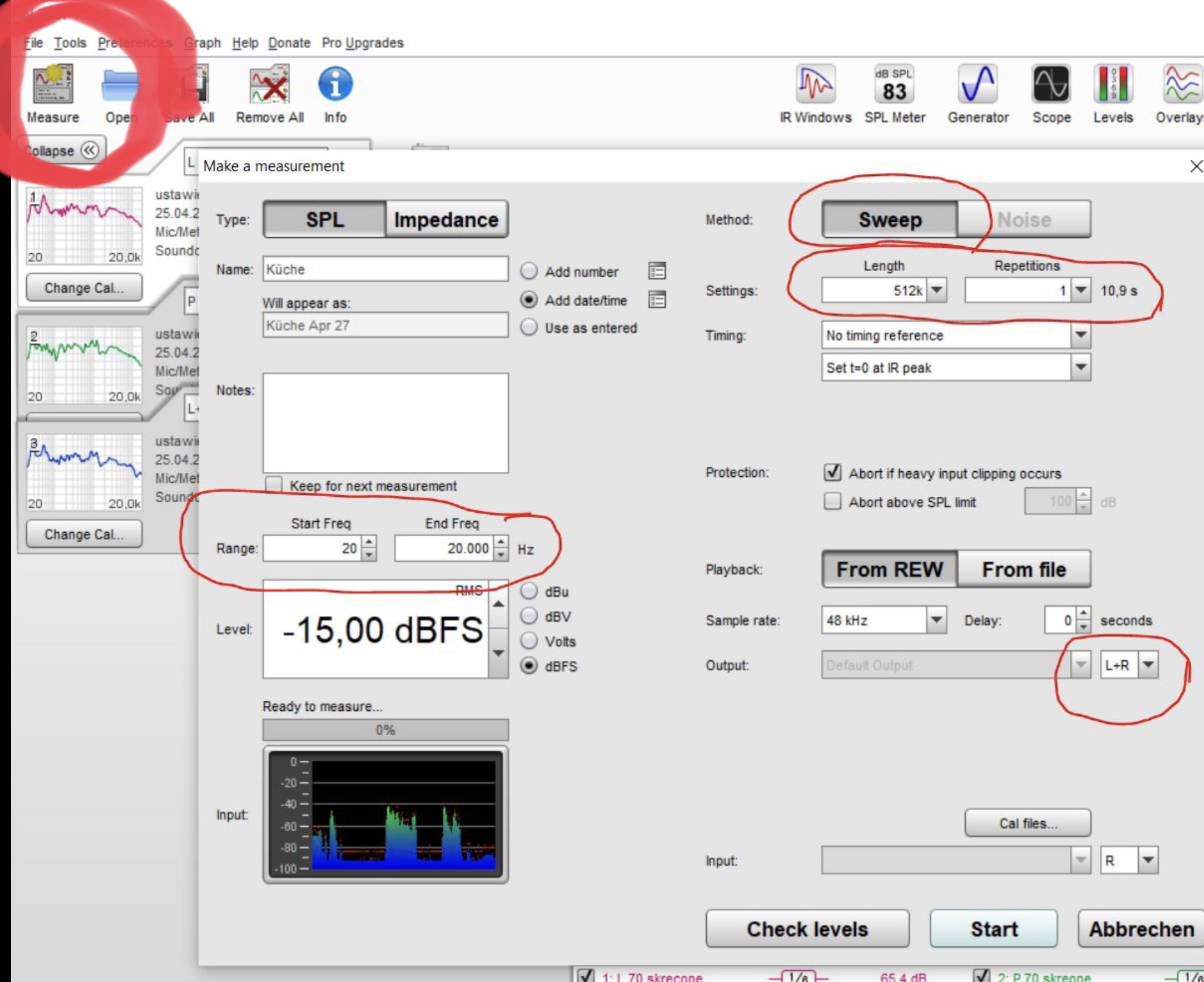Open the Donate menu
The width and height of the screenshot is (1204, 982).
[289, 43]
